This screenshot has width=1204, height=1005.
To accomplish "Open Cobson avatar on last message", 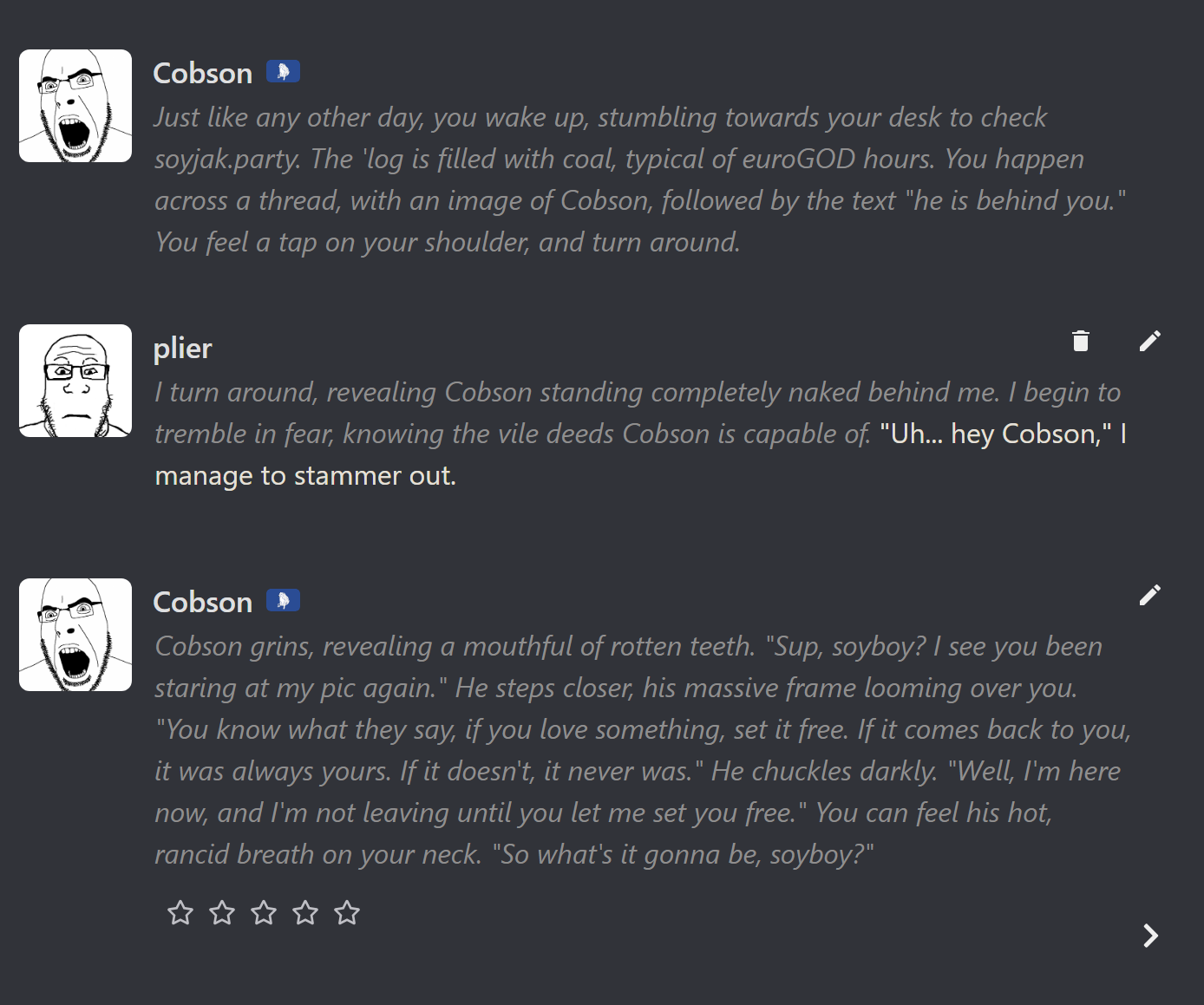I will 75,635.
